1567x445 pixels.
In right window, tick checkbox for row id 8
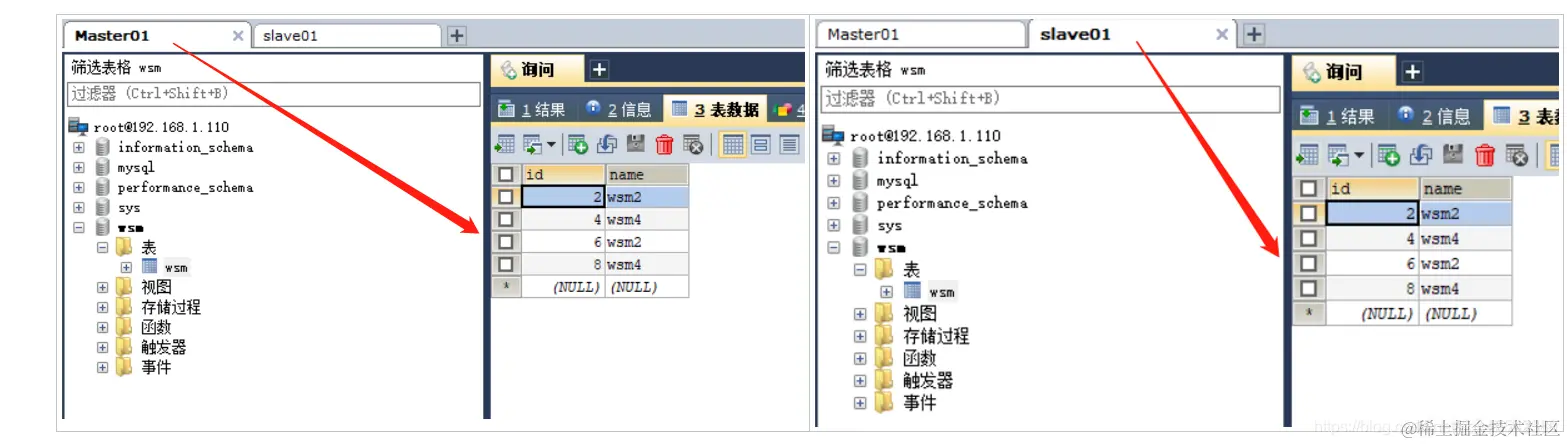tap(1308, 289)
